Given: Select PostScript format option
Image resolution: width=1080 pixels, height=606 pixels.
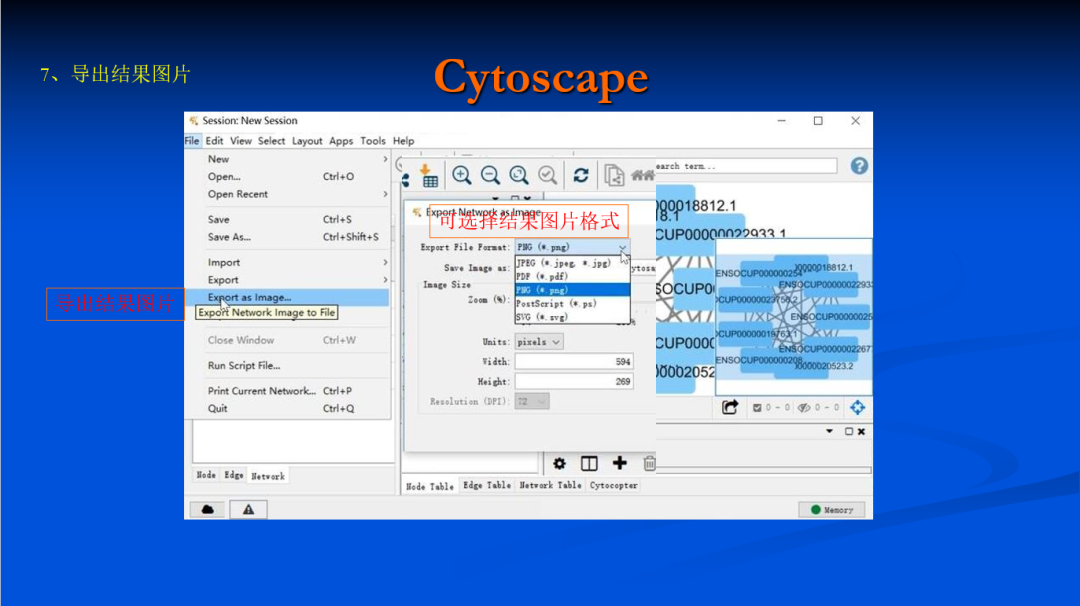Looking at the screenshot, I should pos(572,304).
